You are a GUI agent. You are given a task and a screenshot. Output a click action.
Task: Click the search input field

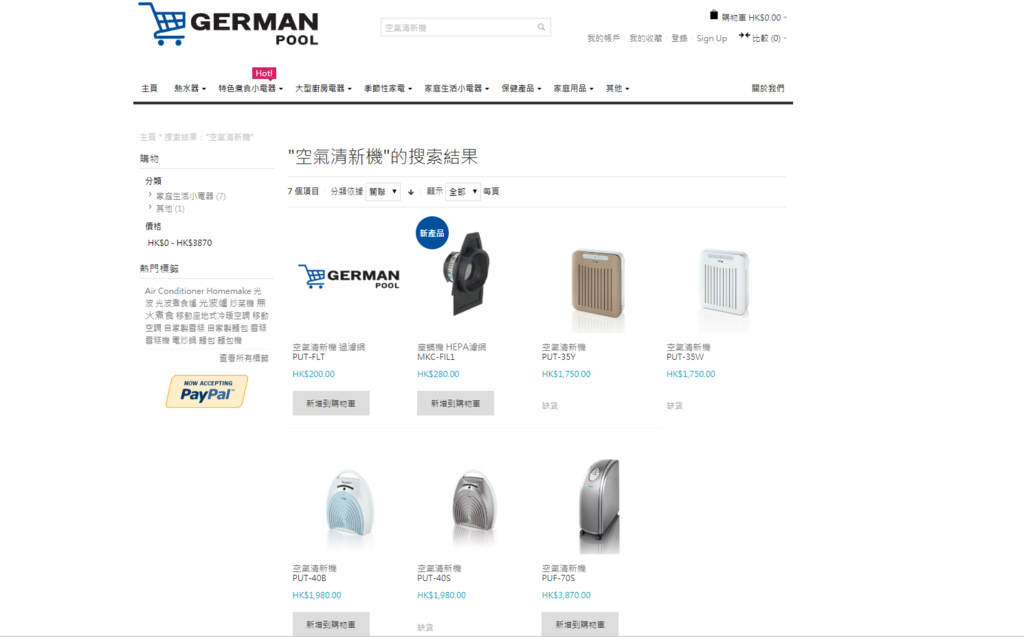(x=458, y=27)
